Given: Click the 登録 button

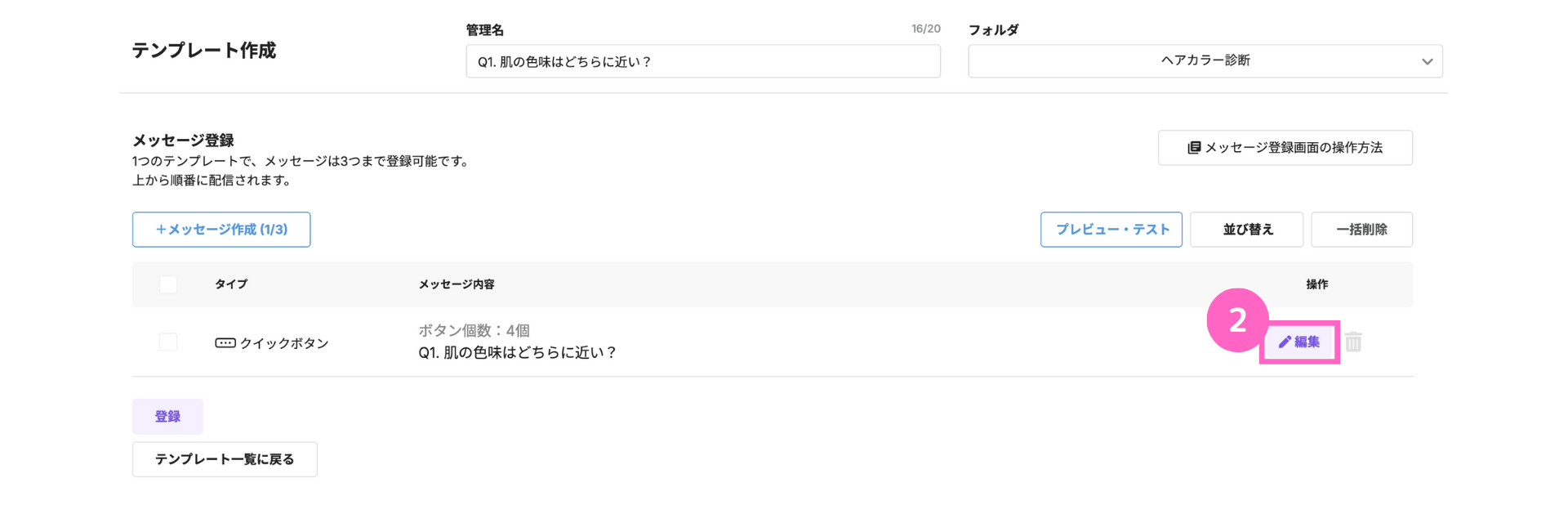Looking at the screenshot, I should [168, 417].
